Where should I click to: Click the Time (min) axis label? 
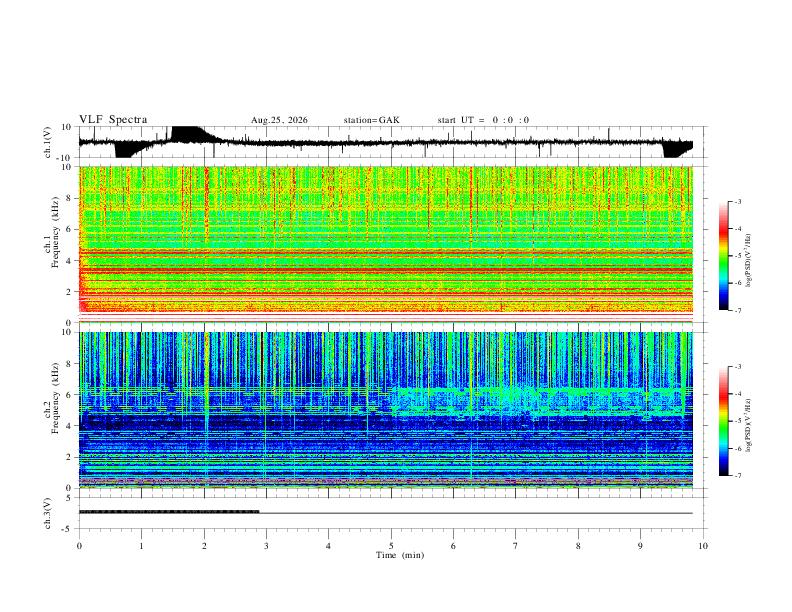400,555
